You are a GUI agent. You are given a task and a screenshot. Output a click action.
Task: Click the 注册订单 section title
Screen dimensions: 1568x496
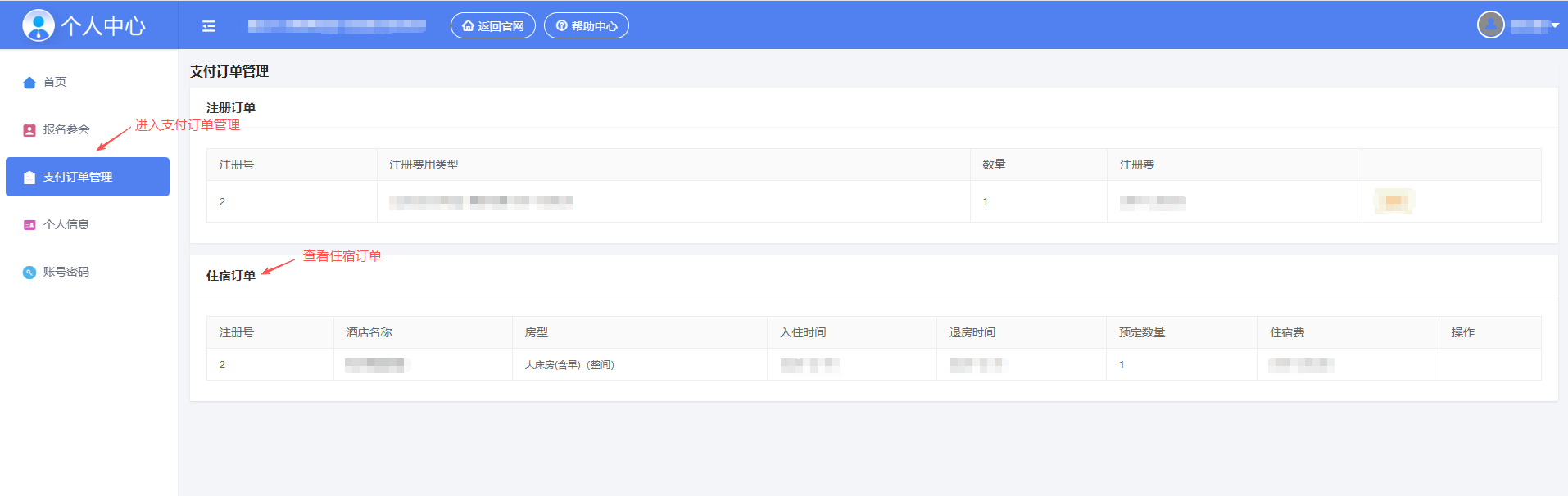tap(231, 107)
